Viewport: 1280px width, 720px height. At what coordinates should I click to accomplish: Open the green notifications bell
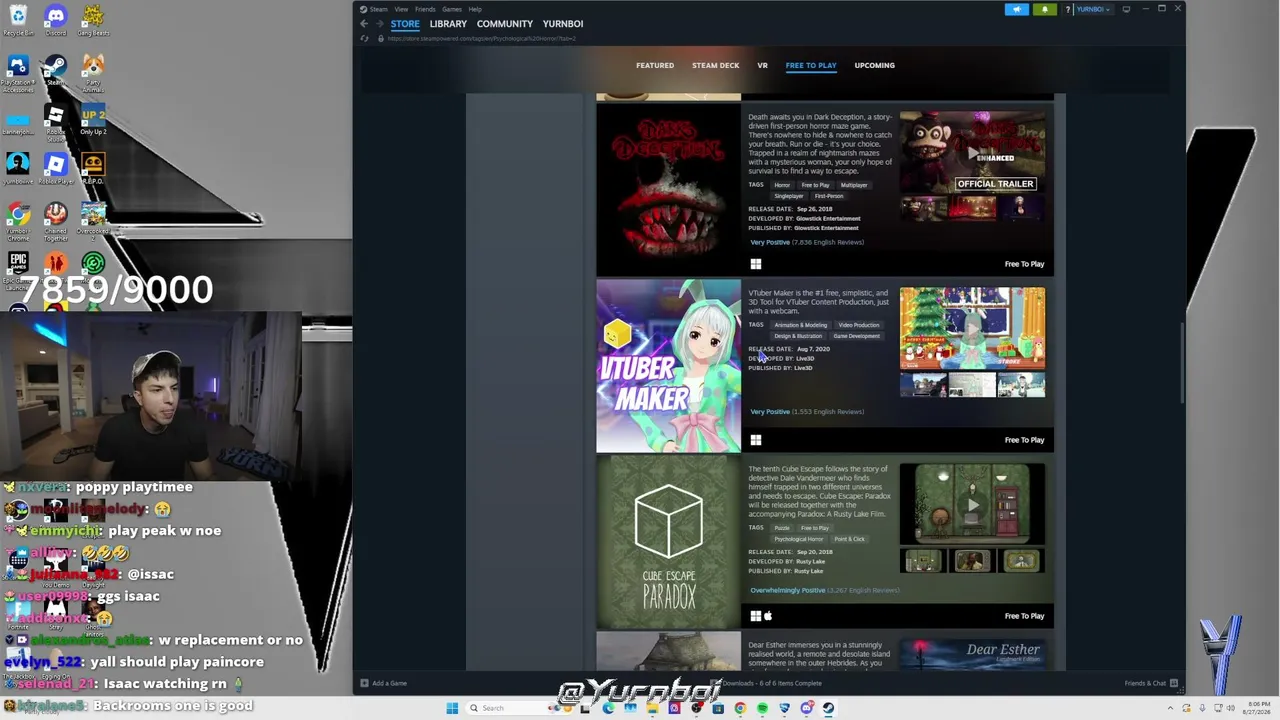pyautogui.click(x=1044, y=9)
